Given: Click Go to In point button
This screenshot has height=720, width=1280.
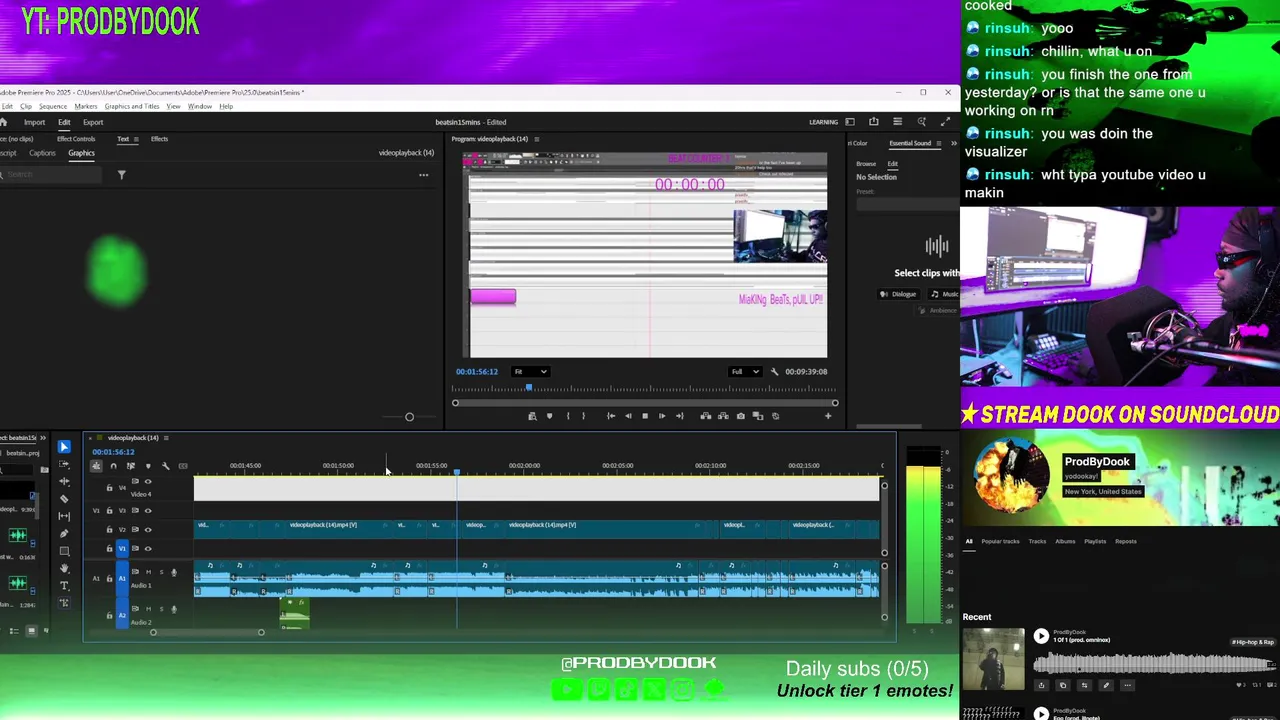Looking at the screenshot, I should (x=611, y=416).
